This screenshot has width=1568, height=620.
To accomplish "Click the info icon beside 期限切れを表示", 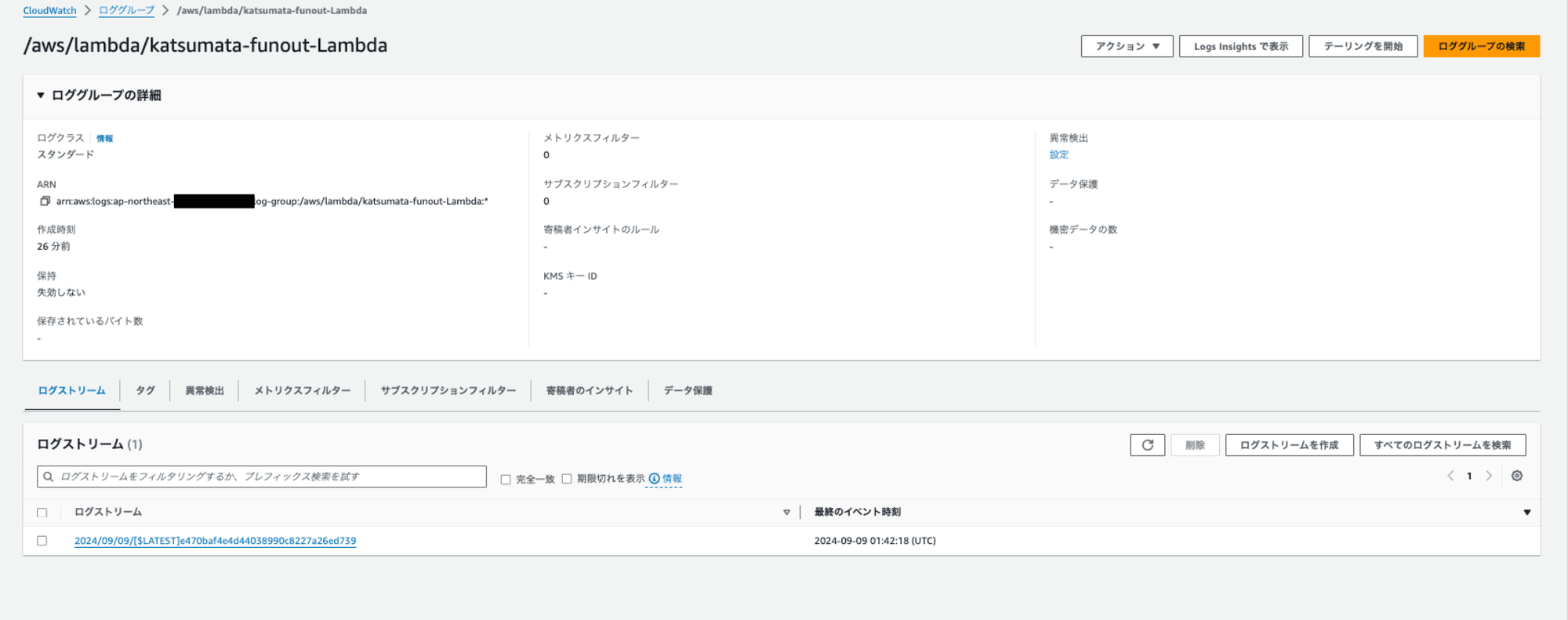I will (x=654, y=478).
